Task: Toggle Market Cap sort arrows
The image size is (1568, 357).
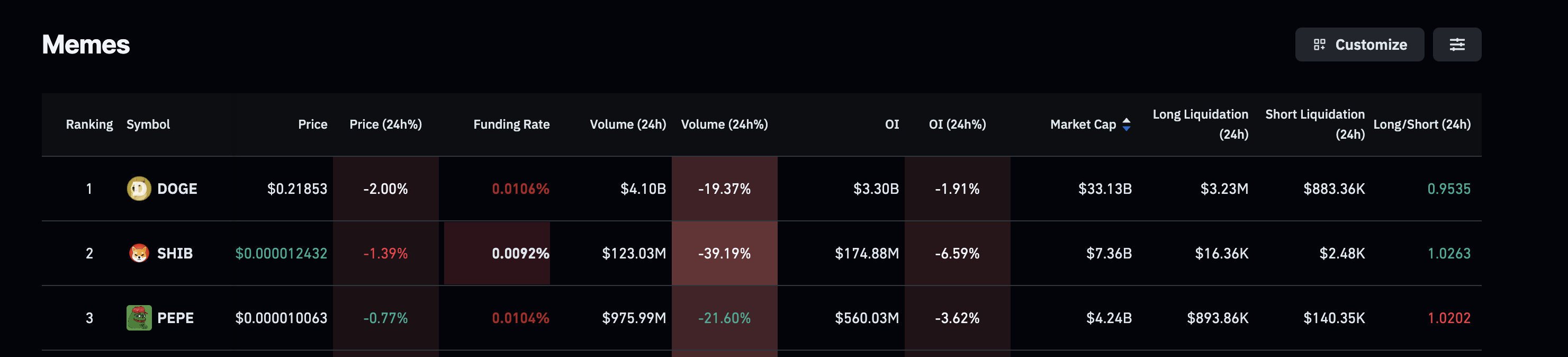Action: point(1126,124)
